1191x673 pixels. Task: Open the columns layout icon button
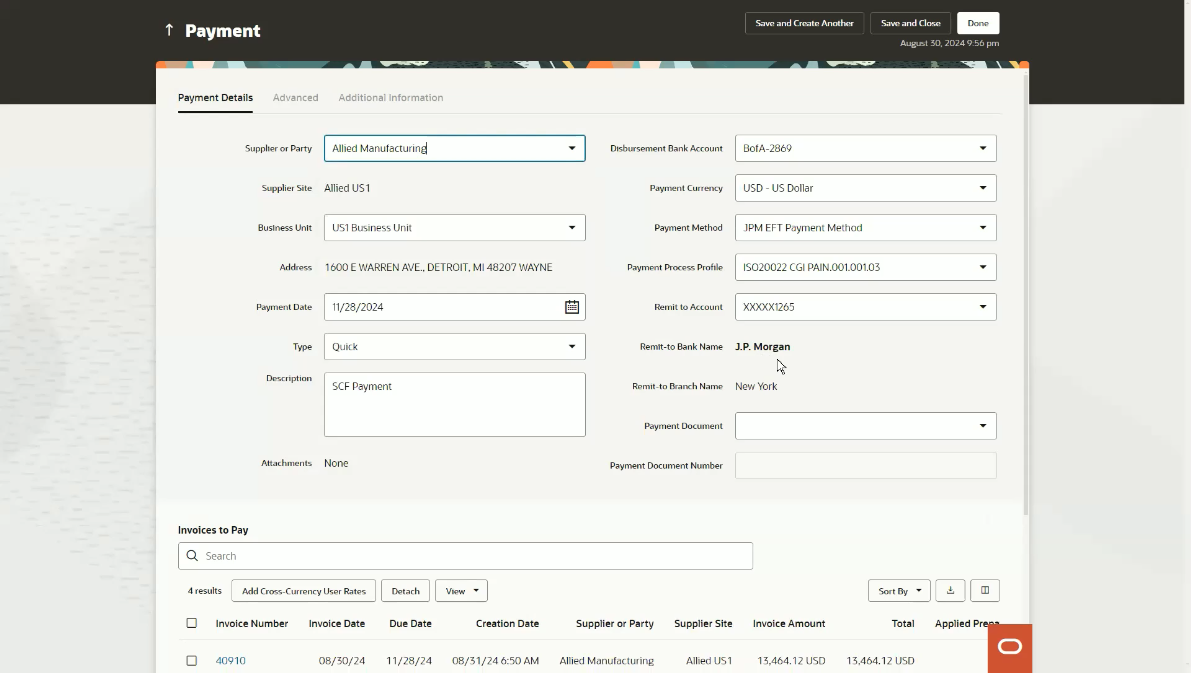[x=985, y=591]
